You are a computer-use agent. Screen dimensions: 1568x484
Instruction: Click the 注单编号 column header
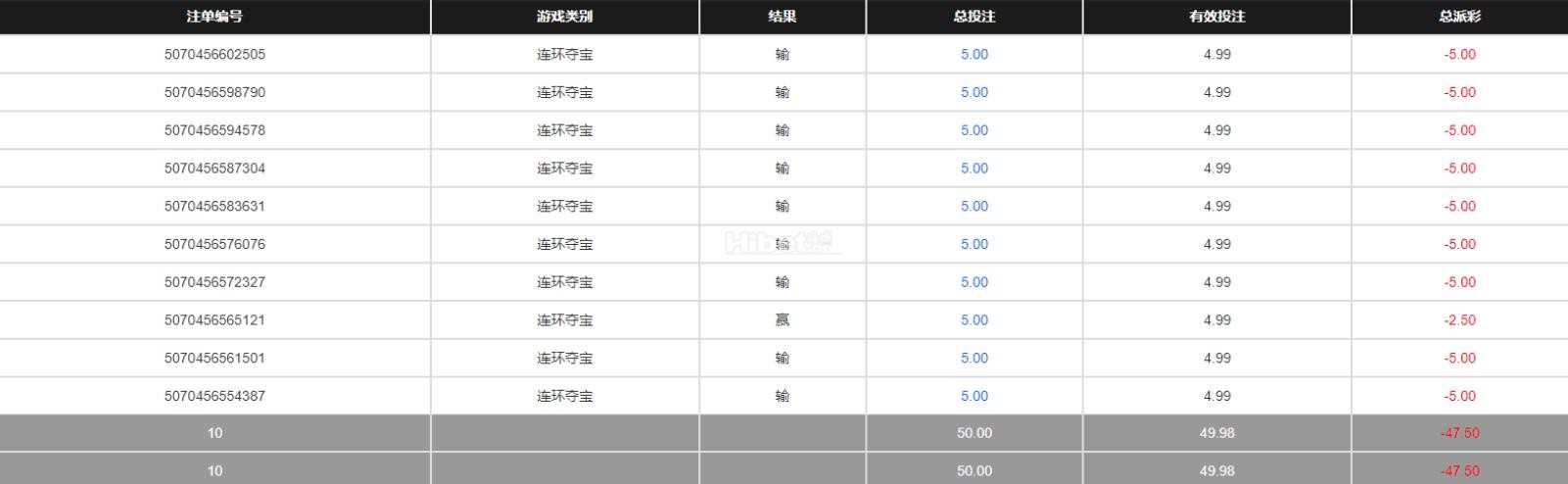(x=214, y=17)
